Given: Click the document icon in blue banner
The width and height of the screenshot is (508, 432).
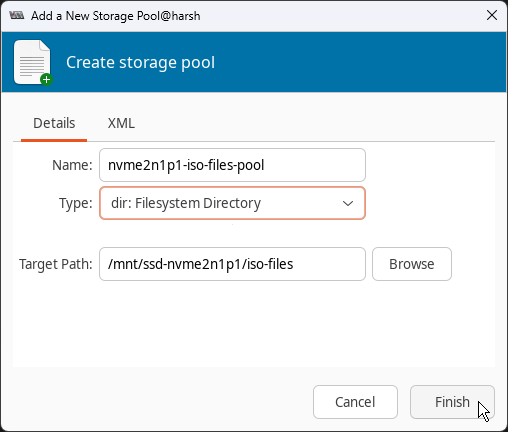Looking at the screenshot, I should (33, 62).
